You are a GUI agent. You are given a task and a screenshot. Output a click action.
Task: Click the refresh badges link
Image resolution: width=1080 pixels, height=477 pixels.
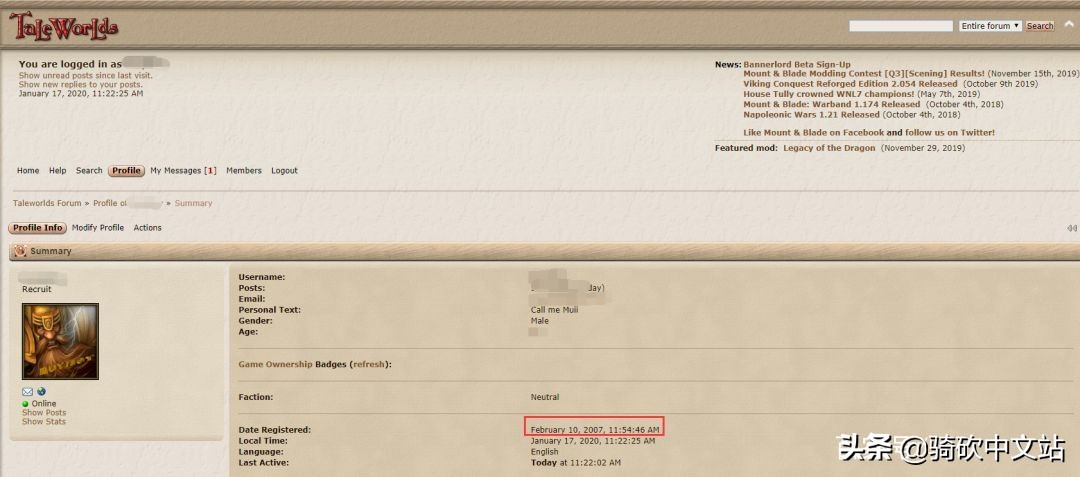[369, 364]
